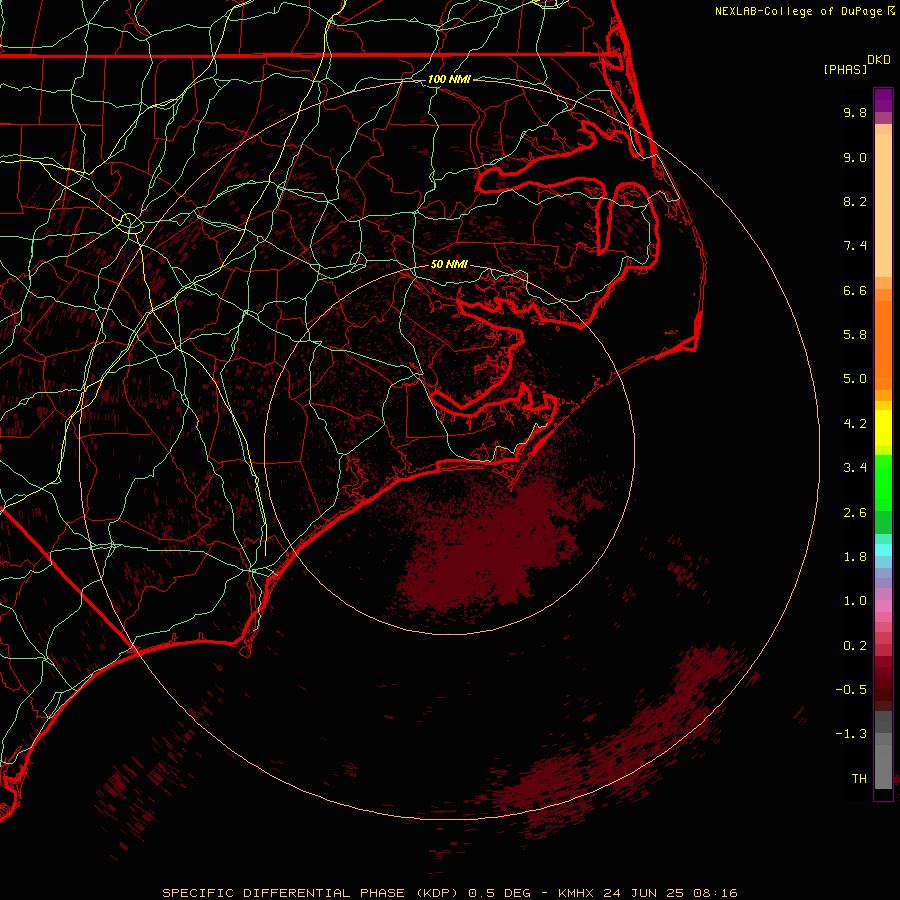Click the gray band at bottom of color scale
The height and width of the screenshot is (900, 900).
(883, 749)
